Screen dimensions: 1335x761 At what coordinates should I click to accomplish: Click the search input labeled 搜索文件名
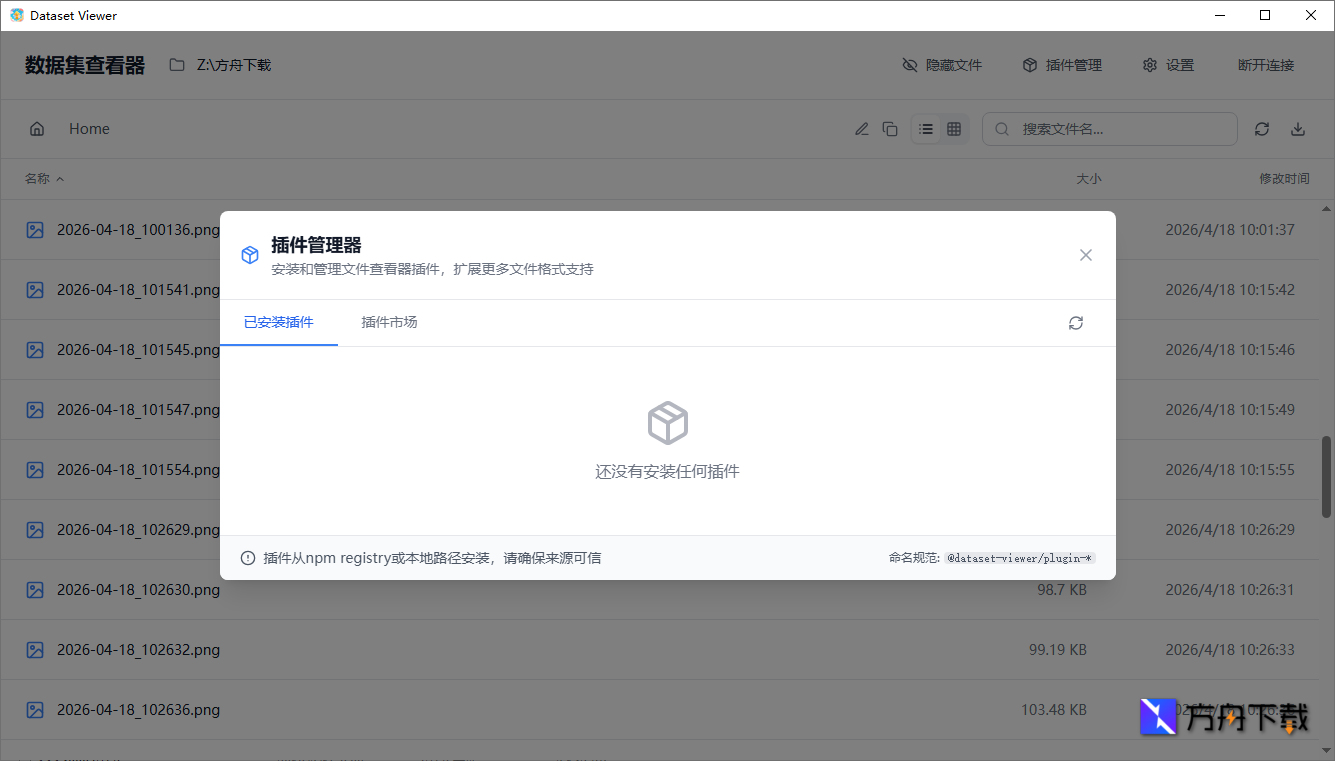tap(1110, 128)
